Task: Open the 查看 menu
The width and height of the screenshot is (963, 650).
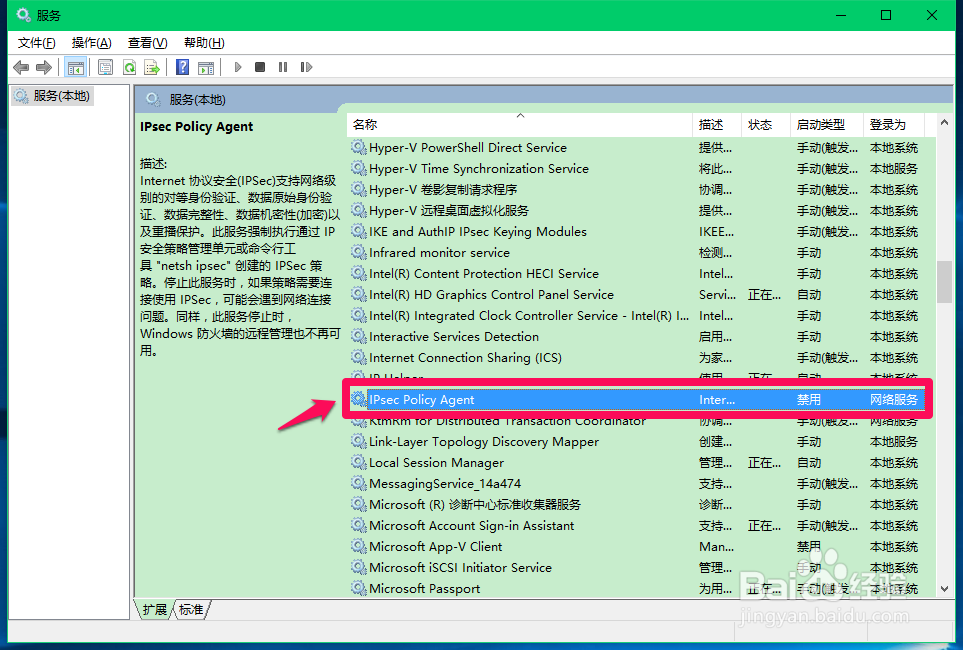Action: (146, 42)
